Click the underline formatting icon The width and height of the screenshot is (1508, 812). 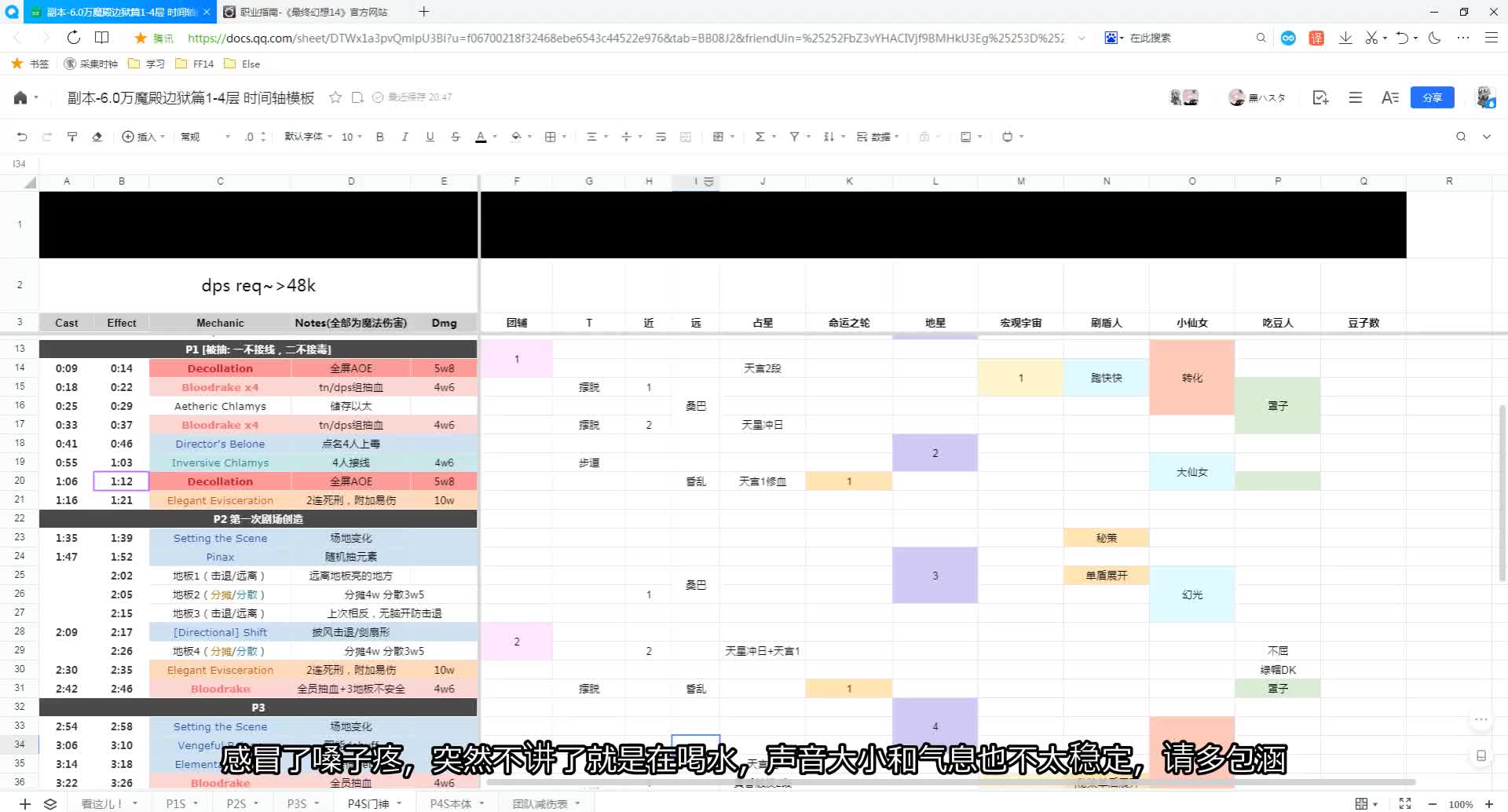[x=430, y=136]
